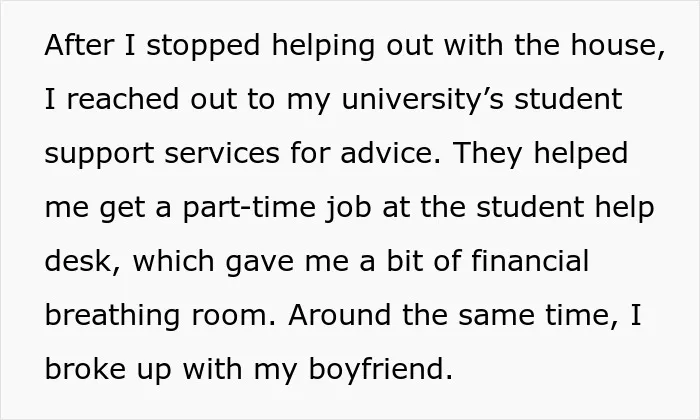
Task: Click the word "financial" in fifth line
Action: (x=530, y=261)
